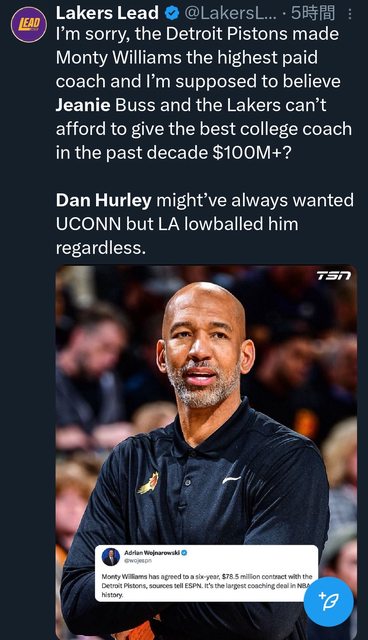Open the three-dot more options menu

[350, 14]
